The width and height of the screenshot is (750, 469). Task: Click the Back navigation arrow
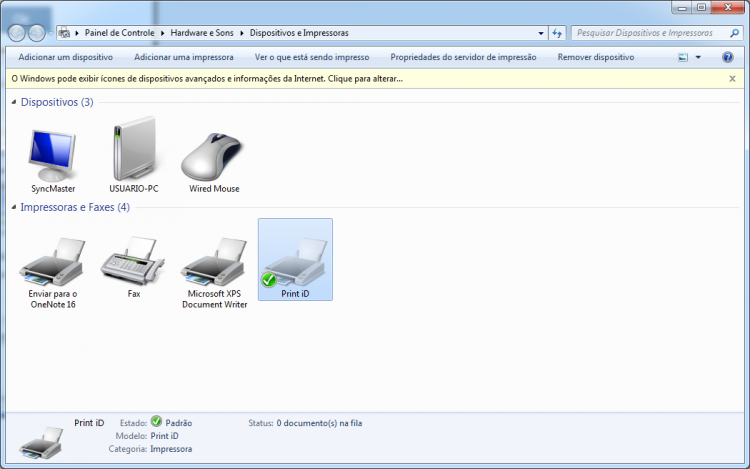pos(17,33)
